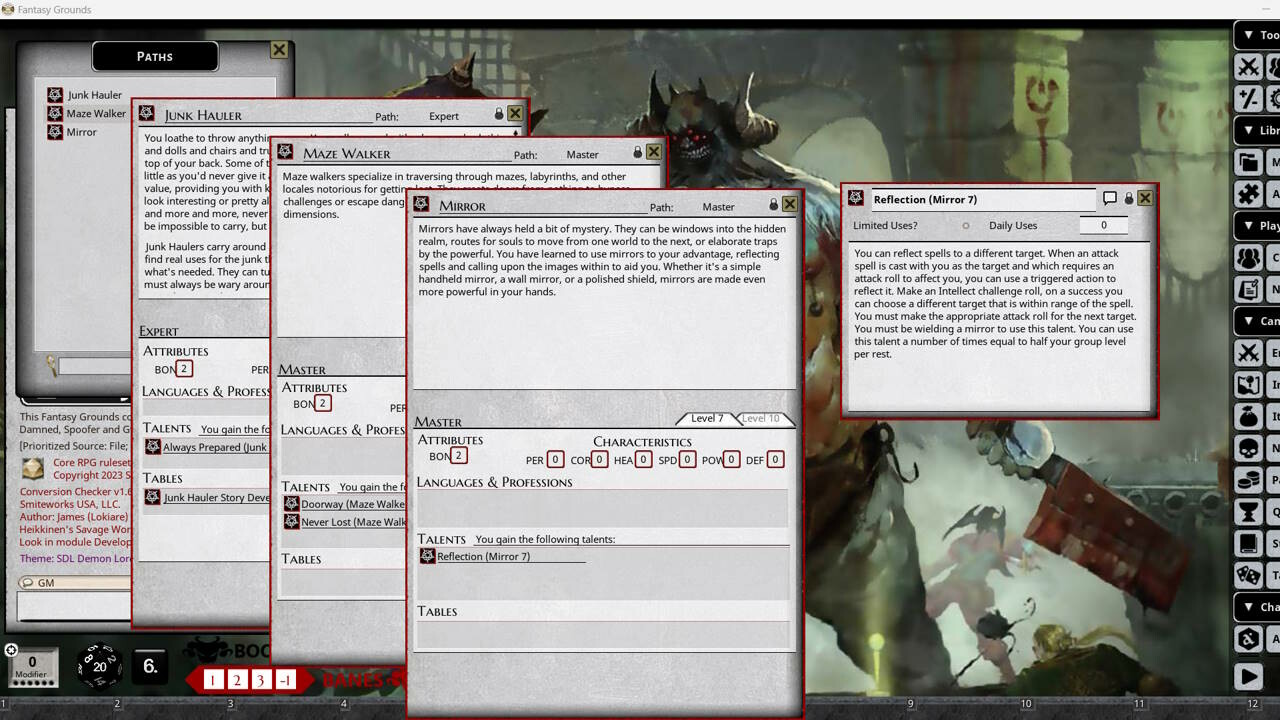Screen dimensions: 1280x720
Task: Toggle the lock on the Mirror path window
Action: (774, 203)
